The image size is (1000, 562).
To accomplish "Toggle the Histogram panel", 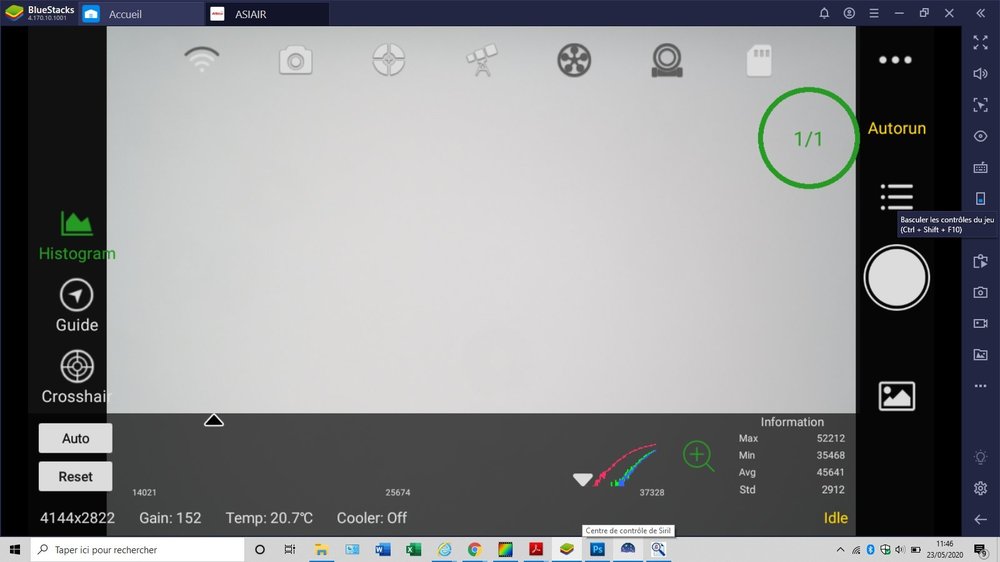I will pos(77,236).
